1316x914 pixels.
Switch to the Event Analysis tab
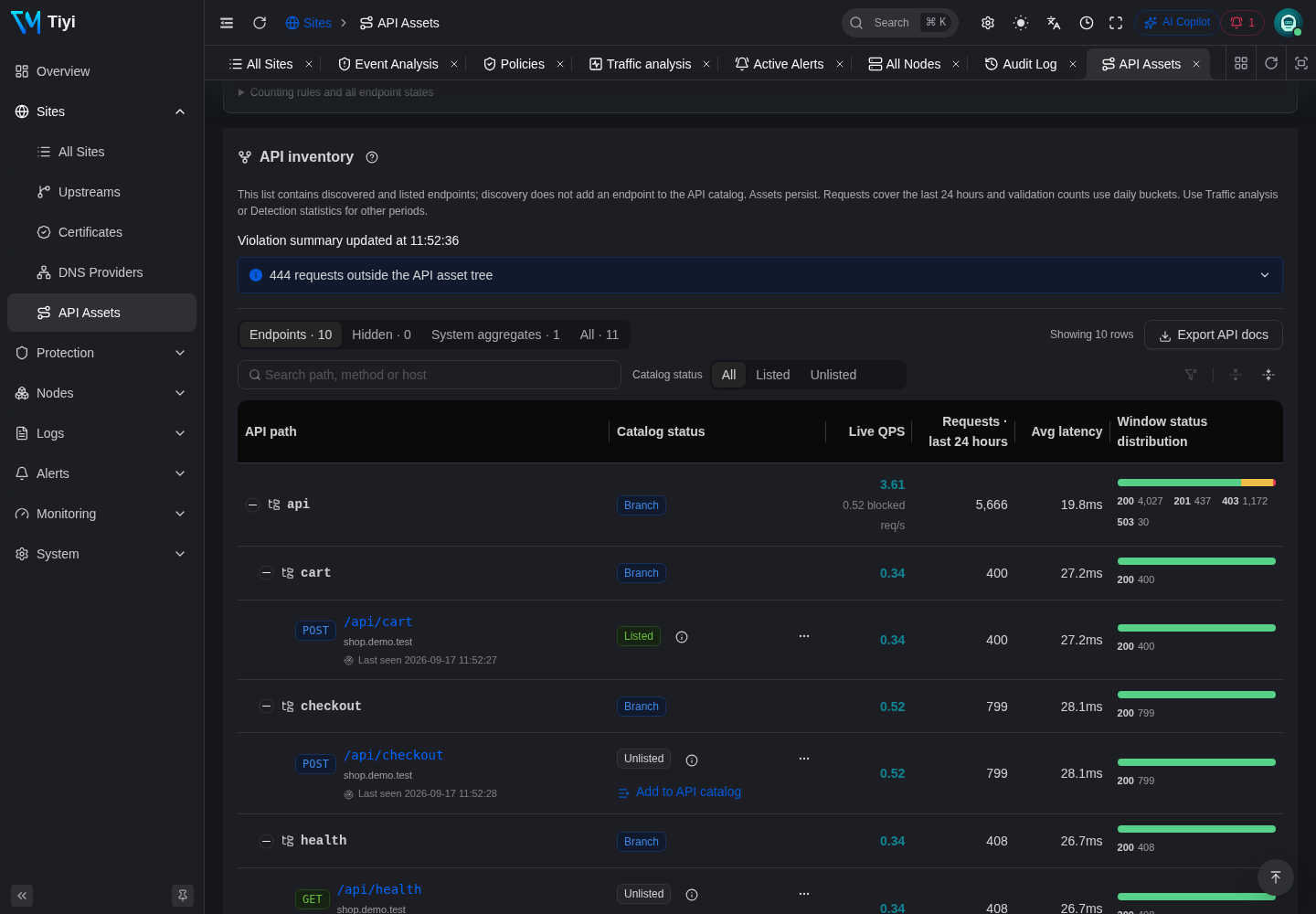pos(388,64)
